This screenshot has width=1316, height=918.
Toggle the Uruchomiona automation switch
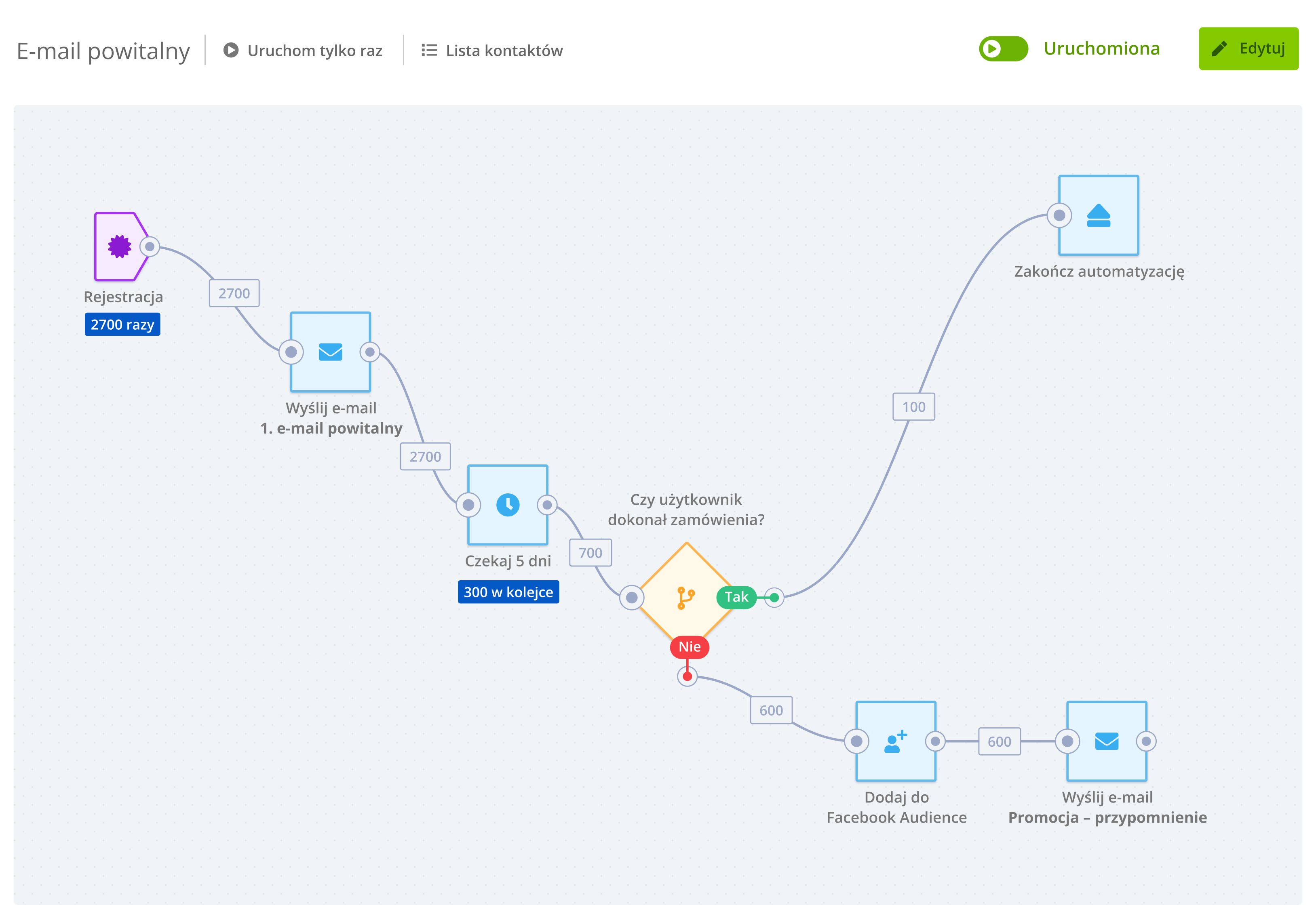click(1003, 49)
